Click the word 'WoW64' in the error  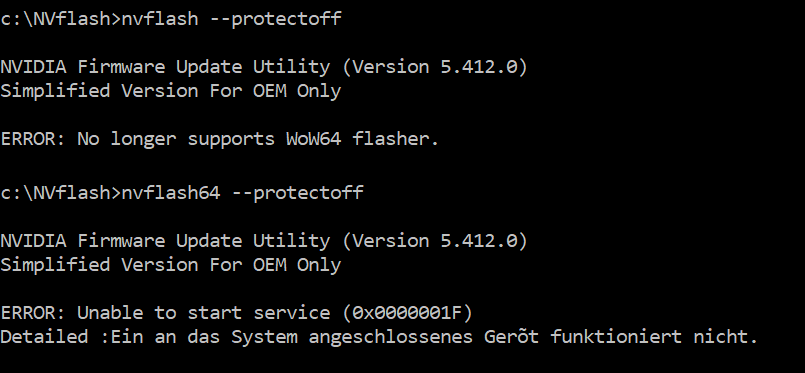pos(313,139)
